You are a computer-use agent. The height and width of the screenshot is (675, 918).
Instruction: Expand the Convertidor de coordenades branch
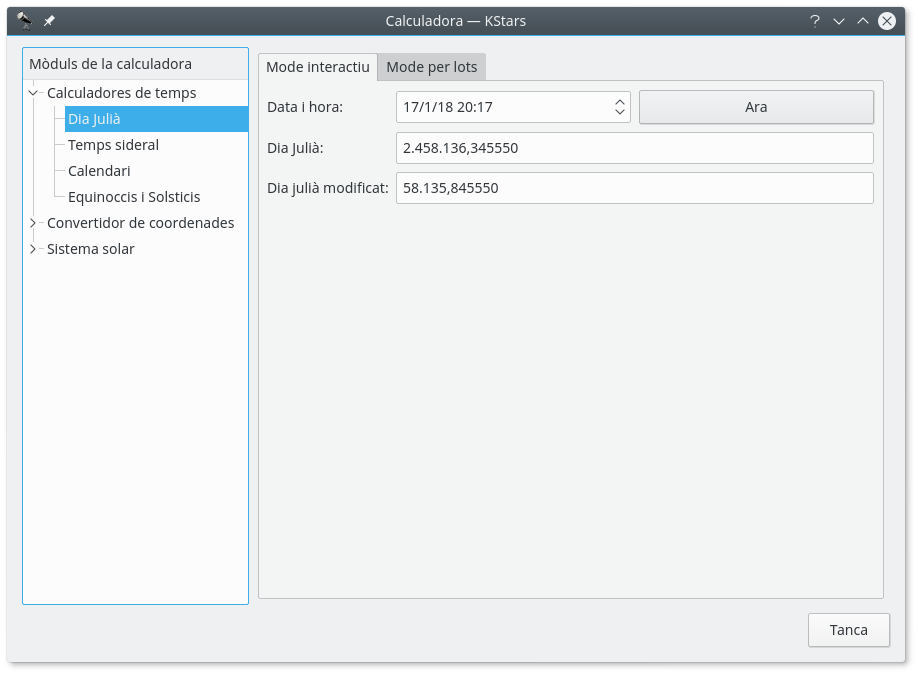tap(33, 223)
